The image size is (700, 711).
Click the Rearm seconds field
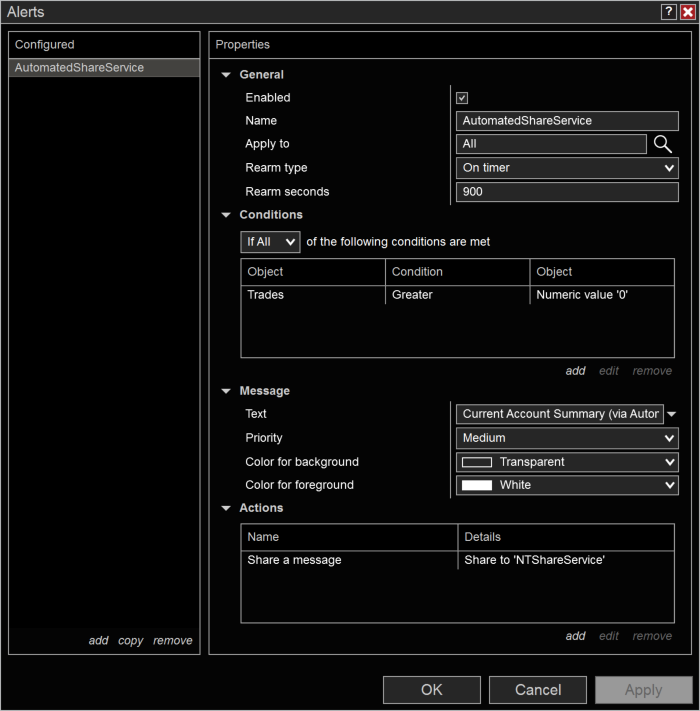(567, 192)
